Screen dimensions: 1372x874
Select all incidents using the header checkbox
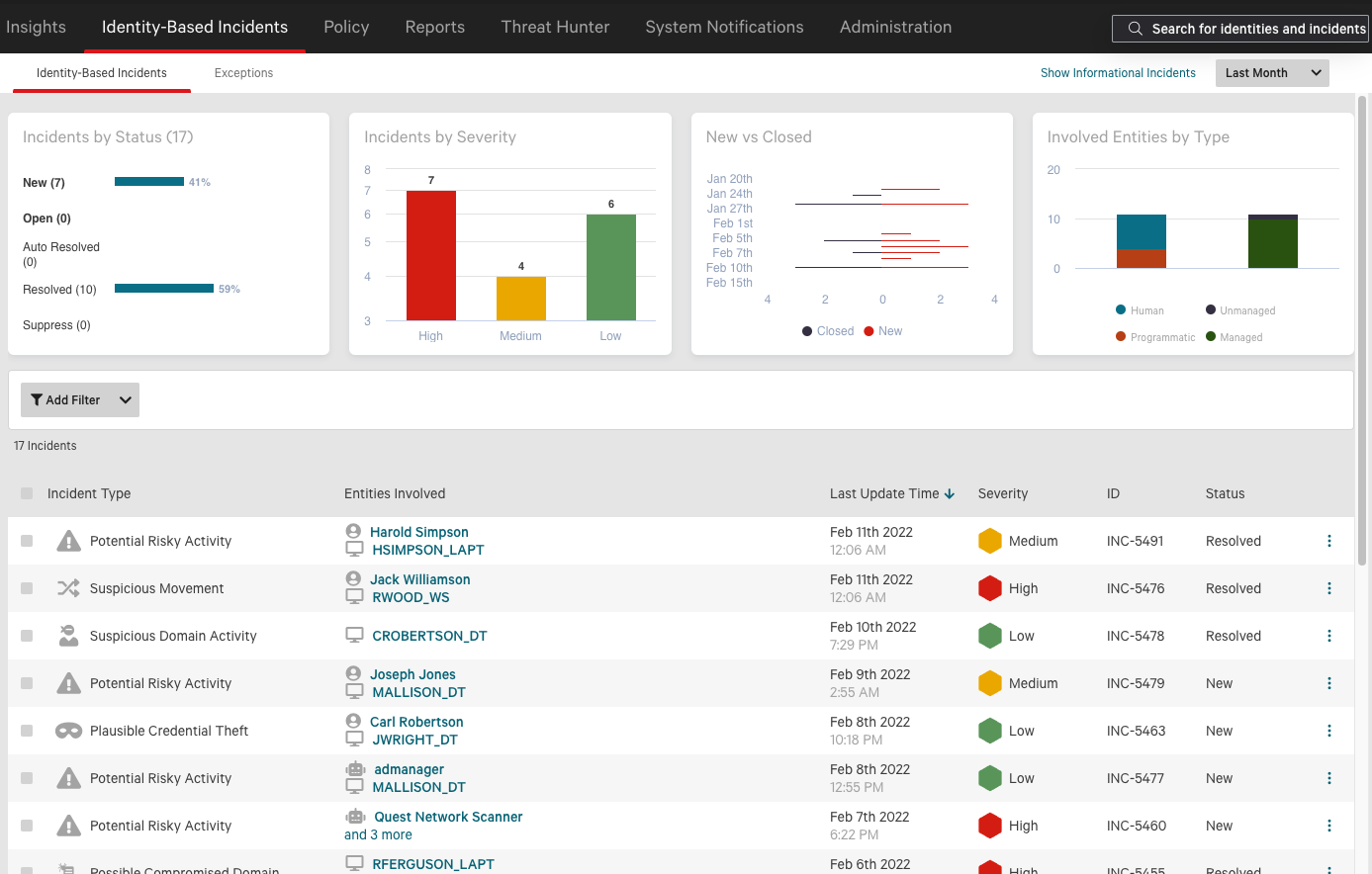coord(27,493)
